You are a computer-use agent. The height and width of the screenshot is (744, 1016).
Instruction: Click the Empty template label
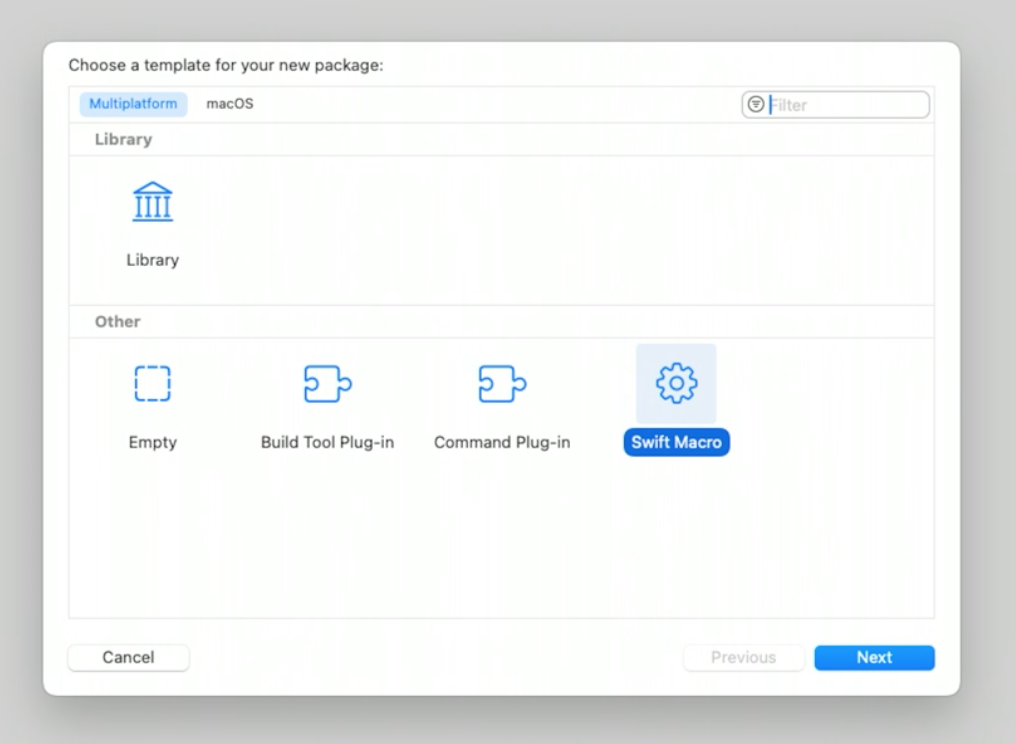(x=152, y=442)
